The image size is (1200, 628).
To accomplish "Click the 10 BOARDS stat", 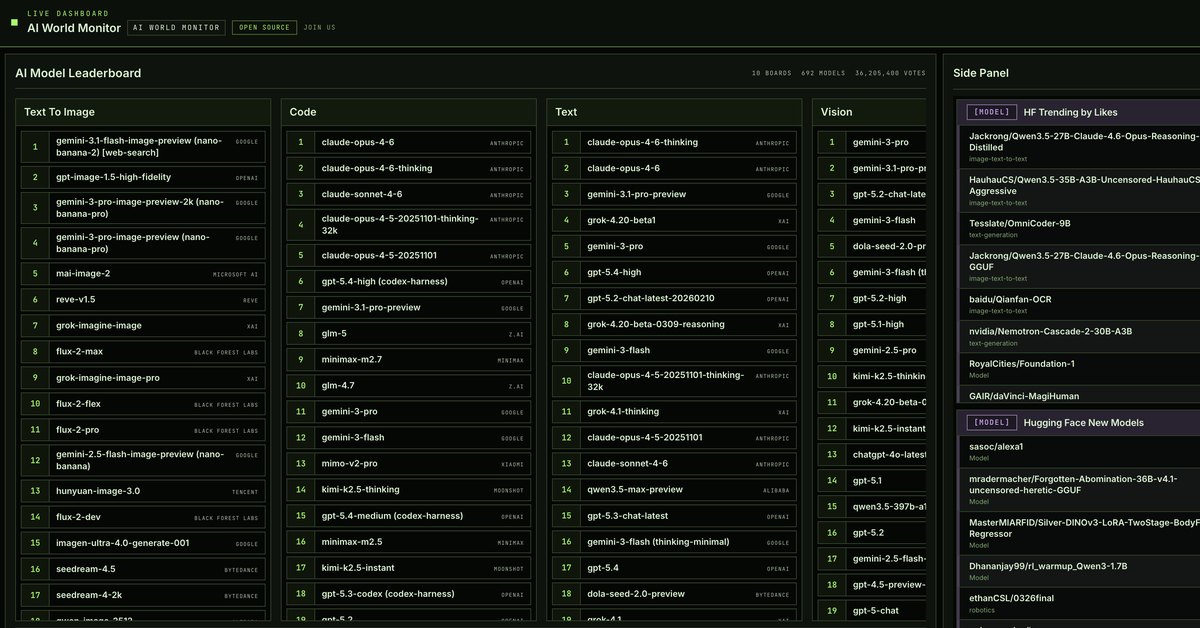I will [771, 73].
